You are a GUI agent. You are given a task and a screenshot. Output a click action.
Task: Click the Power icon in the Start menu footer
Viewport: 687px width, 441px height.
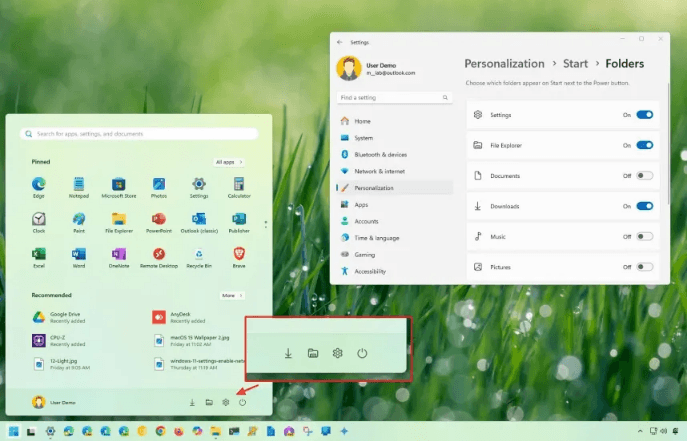point(242,402)
